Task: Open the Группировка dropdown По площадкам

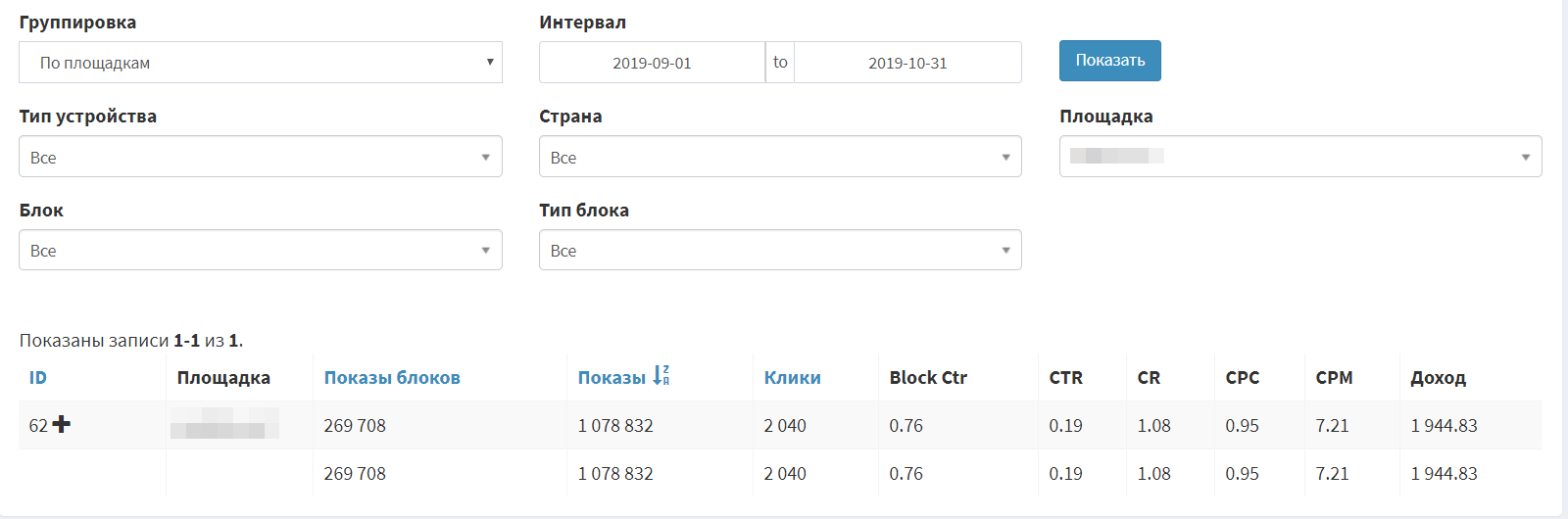Action: [x=261, y=63]
